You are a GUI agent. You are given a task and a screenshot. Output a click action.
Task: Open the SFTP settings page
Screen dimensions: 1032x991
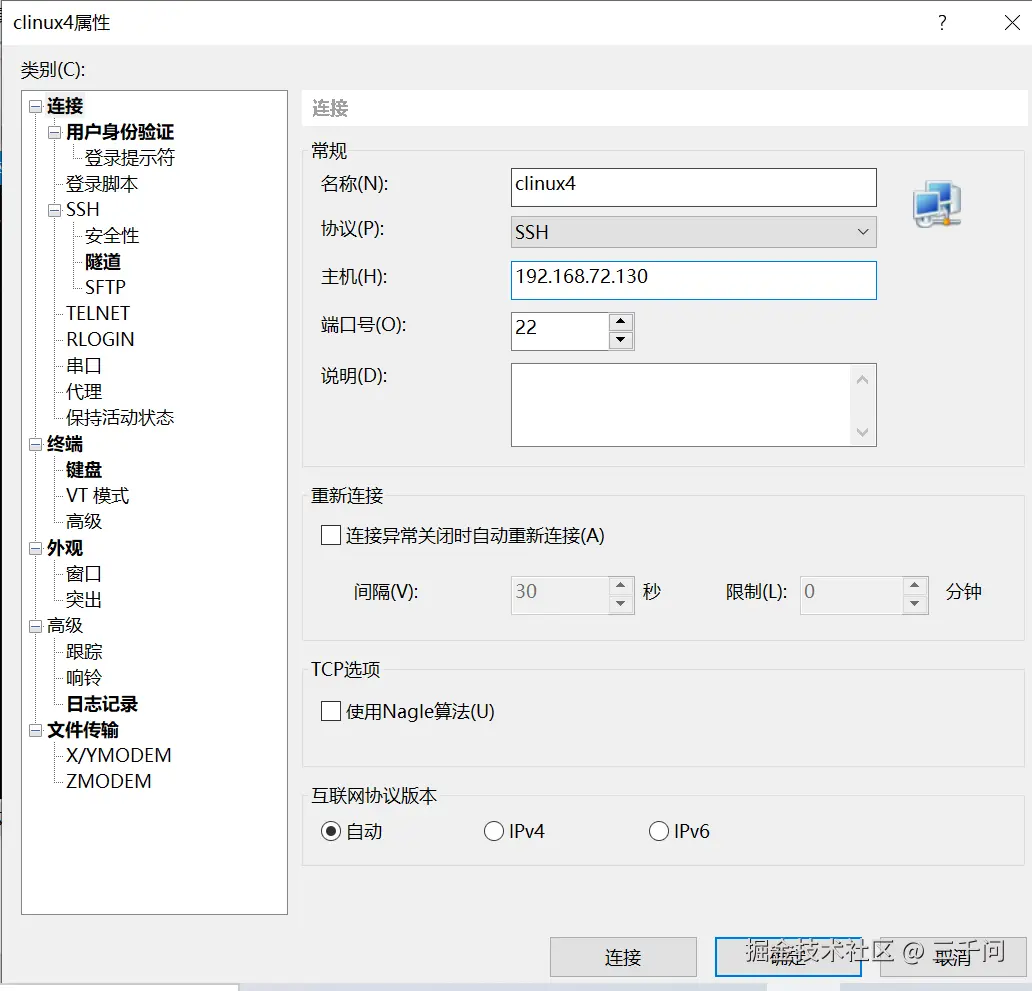point(103,287)
